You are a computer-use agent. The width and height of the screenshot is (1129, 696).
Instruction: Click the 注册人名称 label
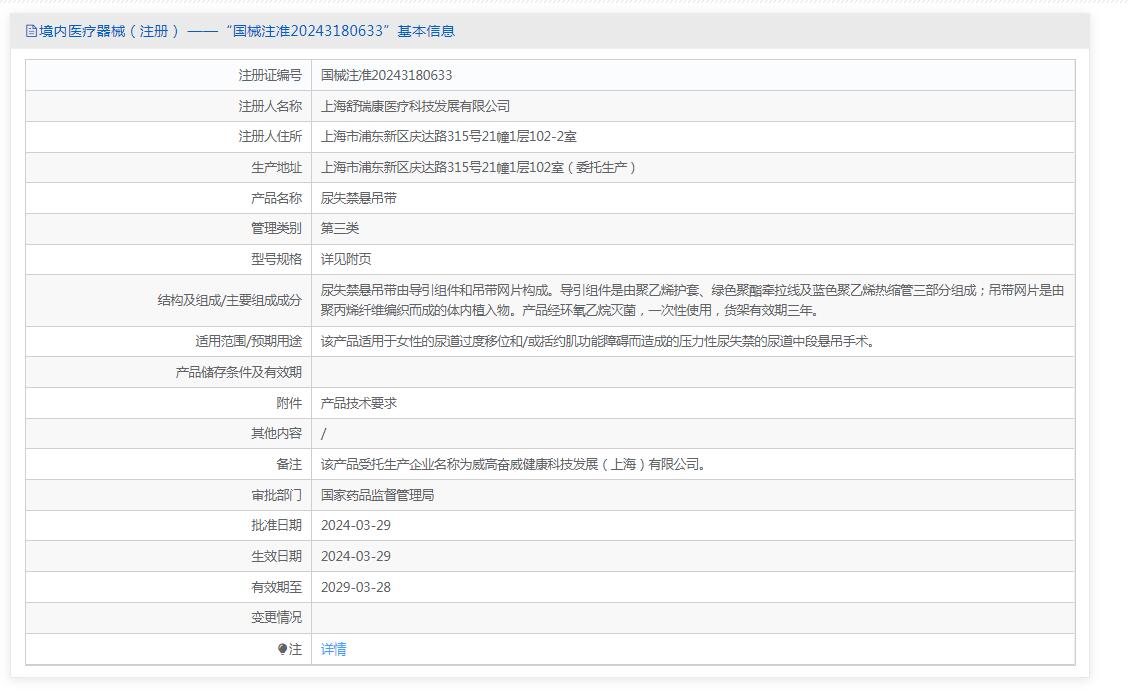click(x=270, y=107)
